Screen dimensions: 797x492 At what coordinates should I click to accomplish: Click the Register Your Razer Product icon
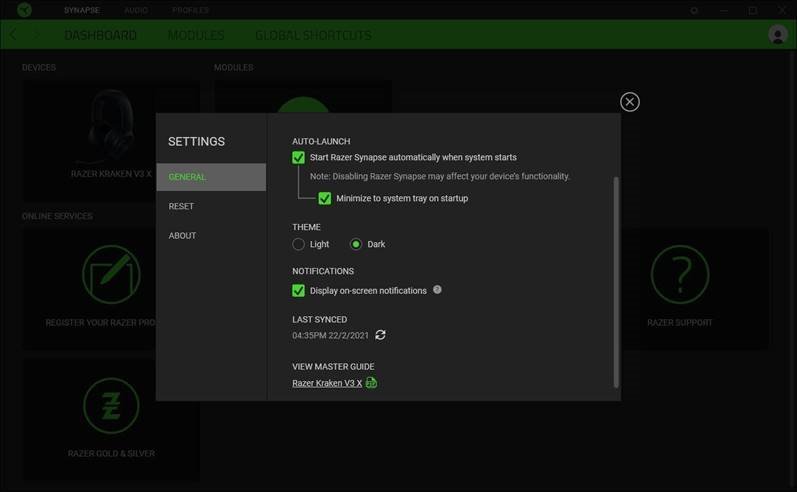coord(111,274)
